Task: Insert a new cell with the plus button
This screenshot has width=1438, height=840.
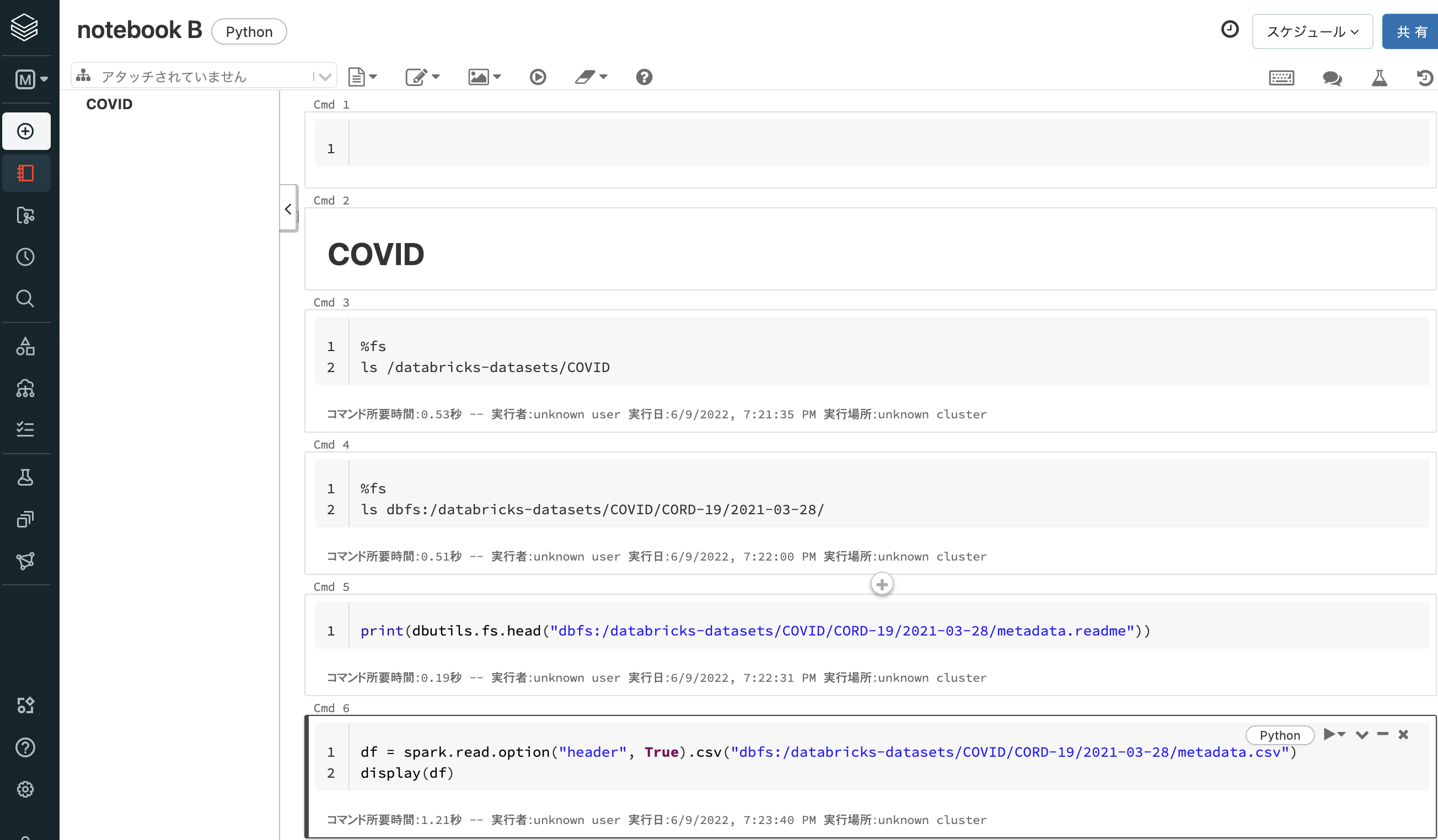Action: click(882, 583)
